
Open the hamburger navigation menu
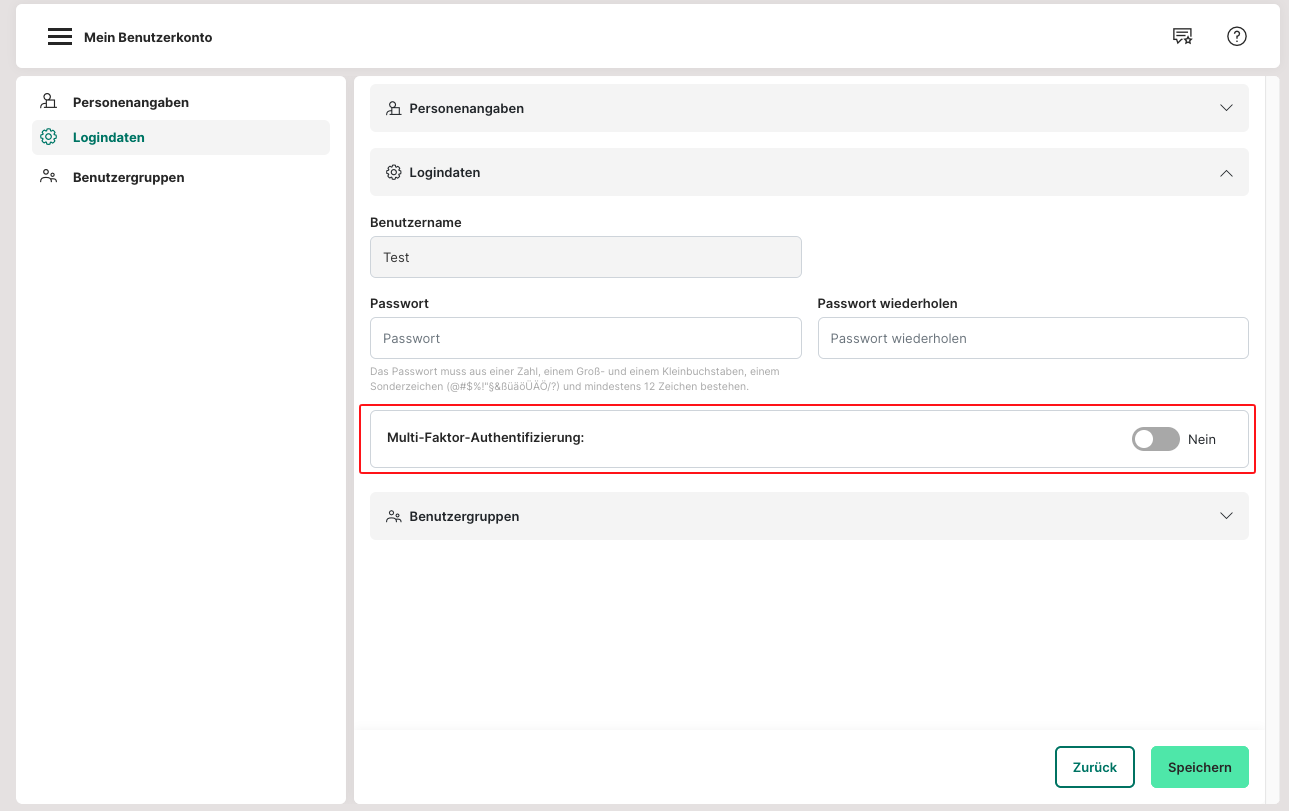[60, 37]
